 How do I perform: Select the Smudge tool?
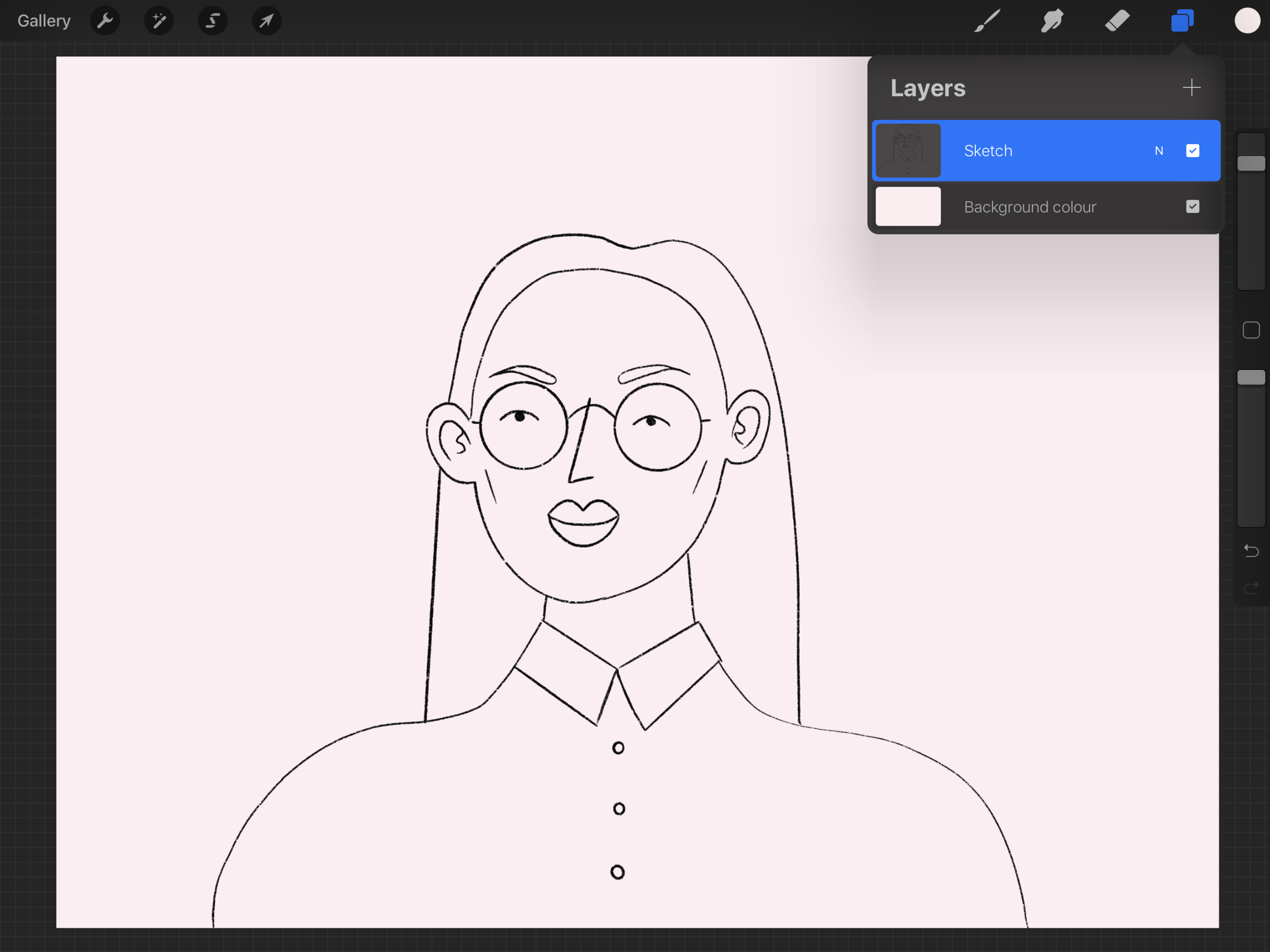(1052, 21)
